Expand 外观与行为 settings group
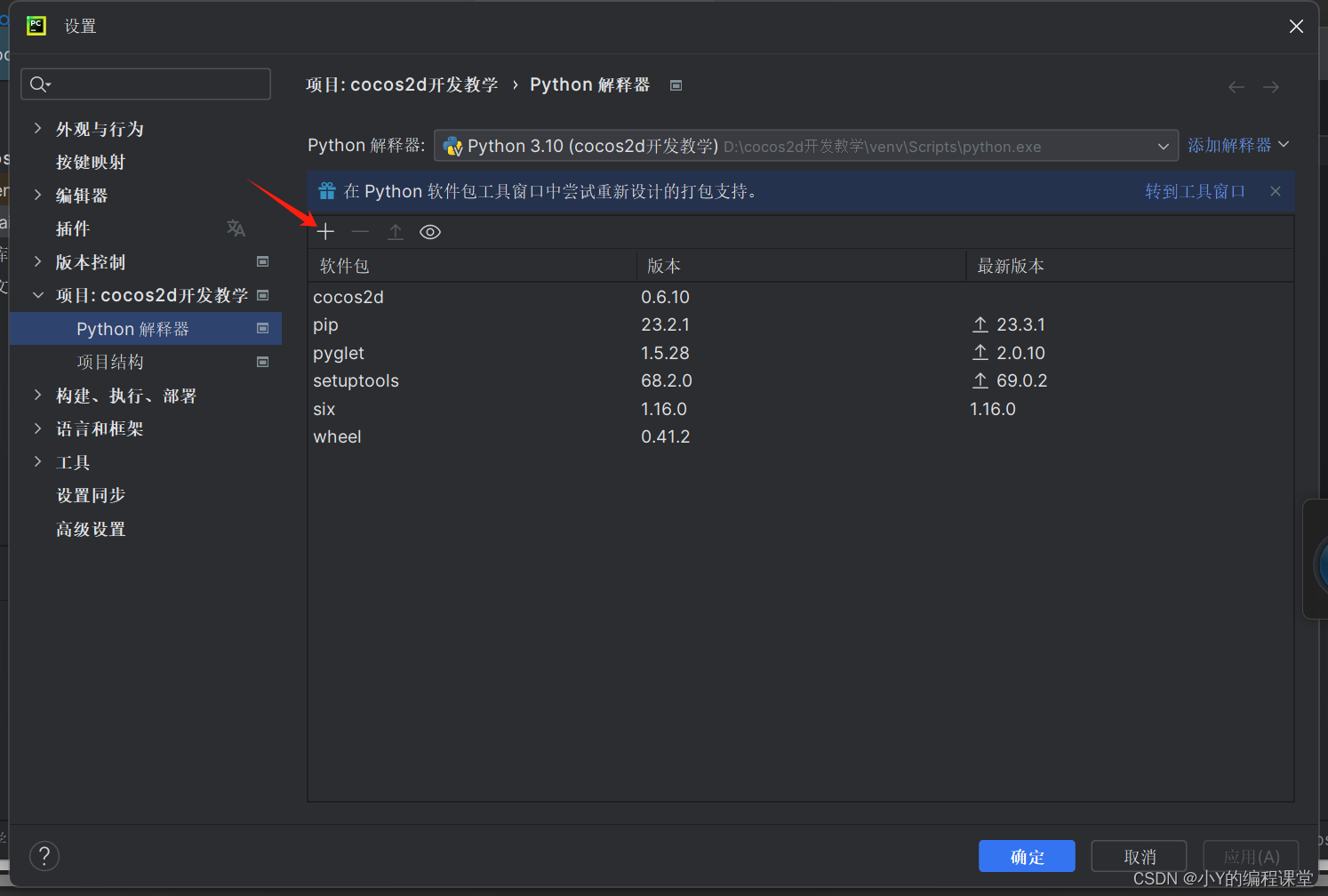Image resolution: width=1328 pixels, height=896 pixels. tap(37, 128)
